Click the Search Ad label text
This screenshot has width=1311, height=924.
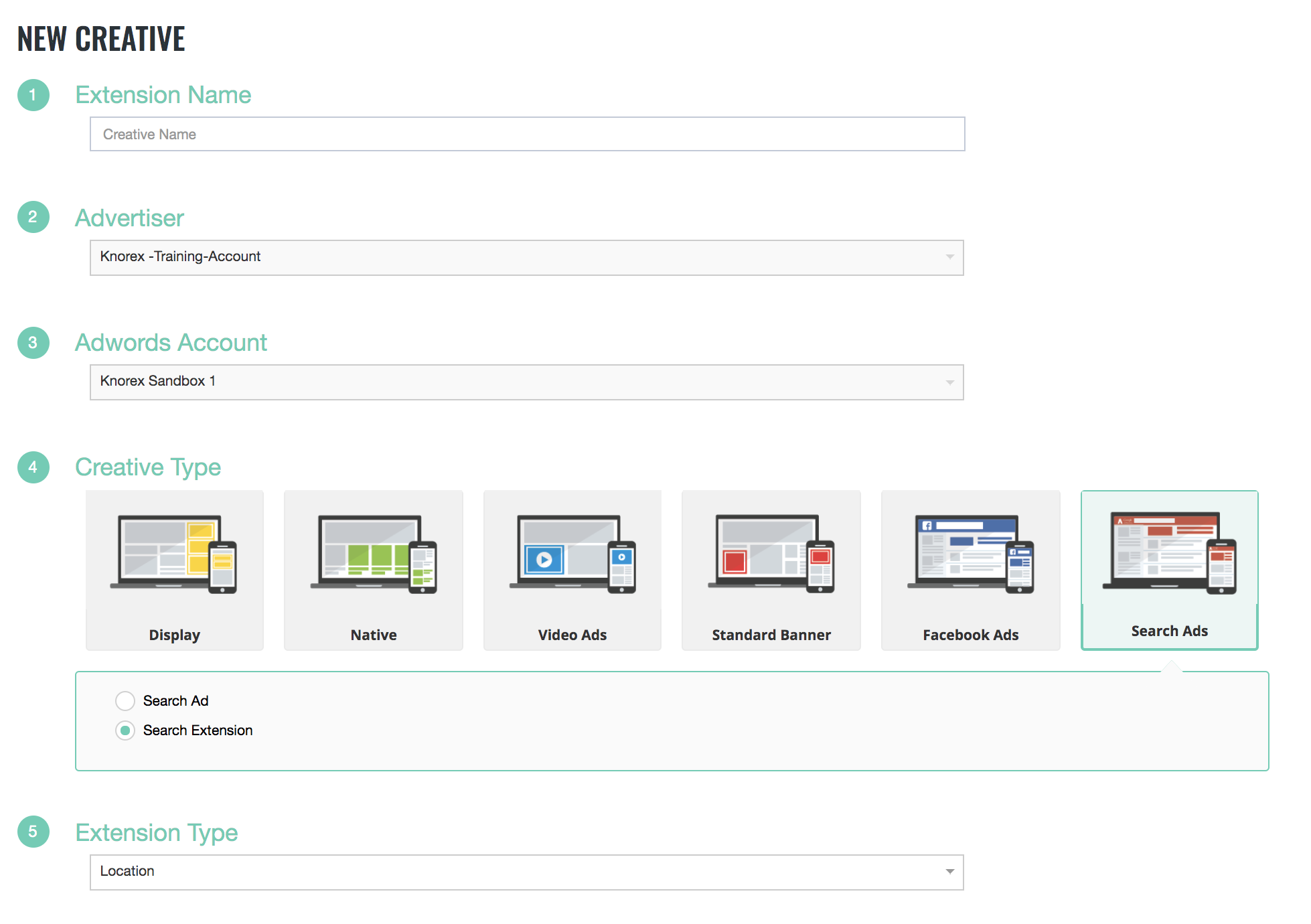175,701
